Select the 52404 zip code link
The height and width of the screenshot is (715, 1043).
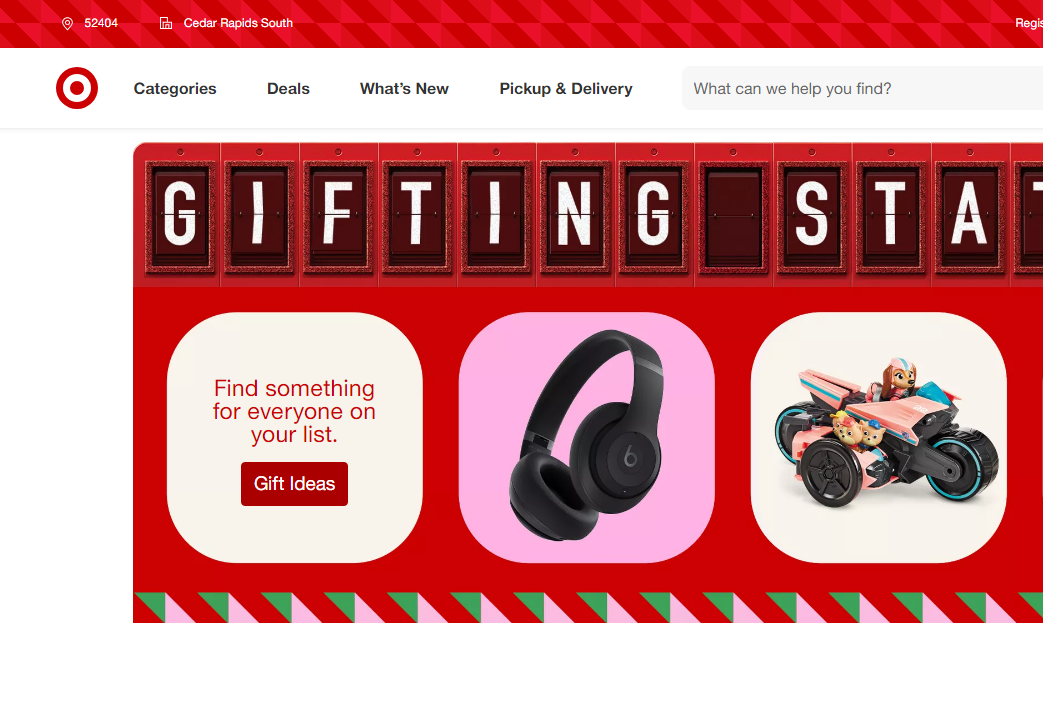point(101,23)
